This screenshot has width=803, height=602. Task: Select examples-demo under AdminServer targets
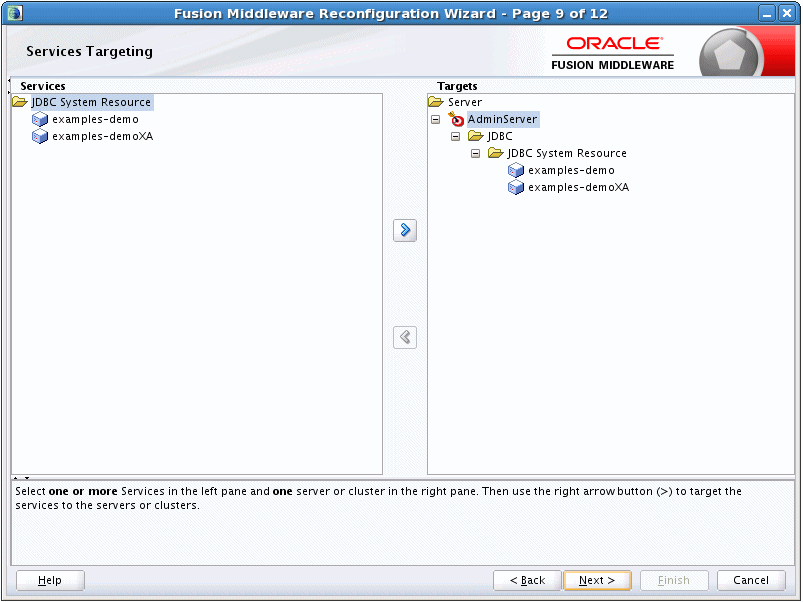point(571,170)
